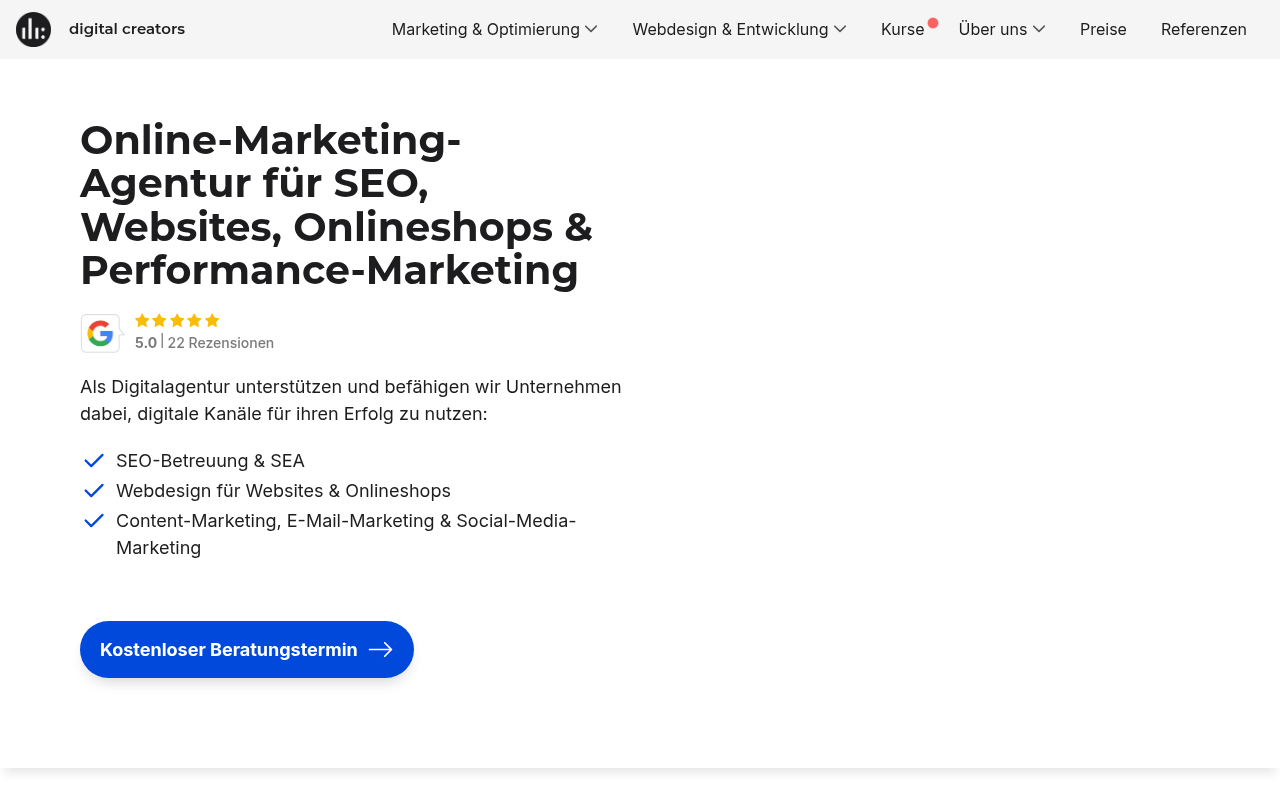The height and width of the screenshot is (800, 1280).
Task: Open the Preise page
Action: (1103, 29)
